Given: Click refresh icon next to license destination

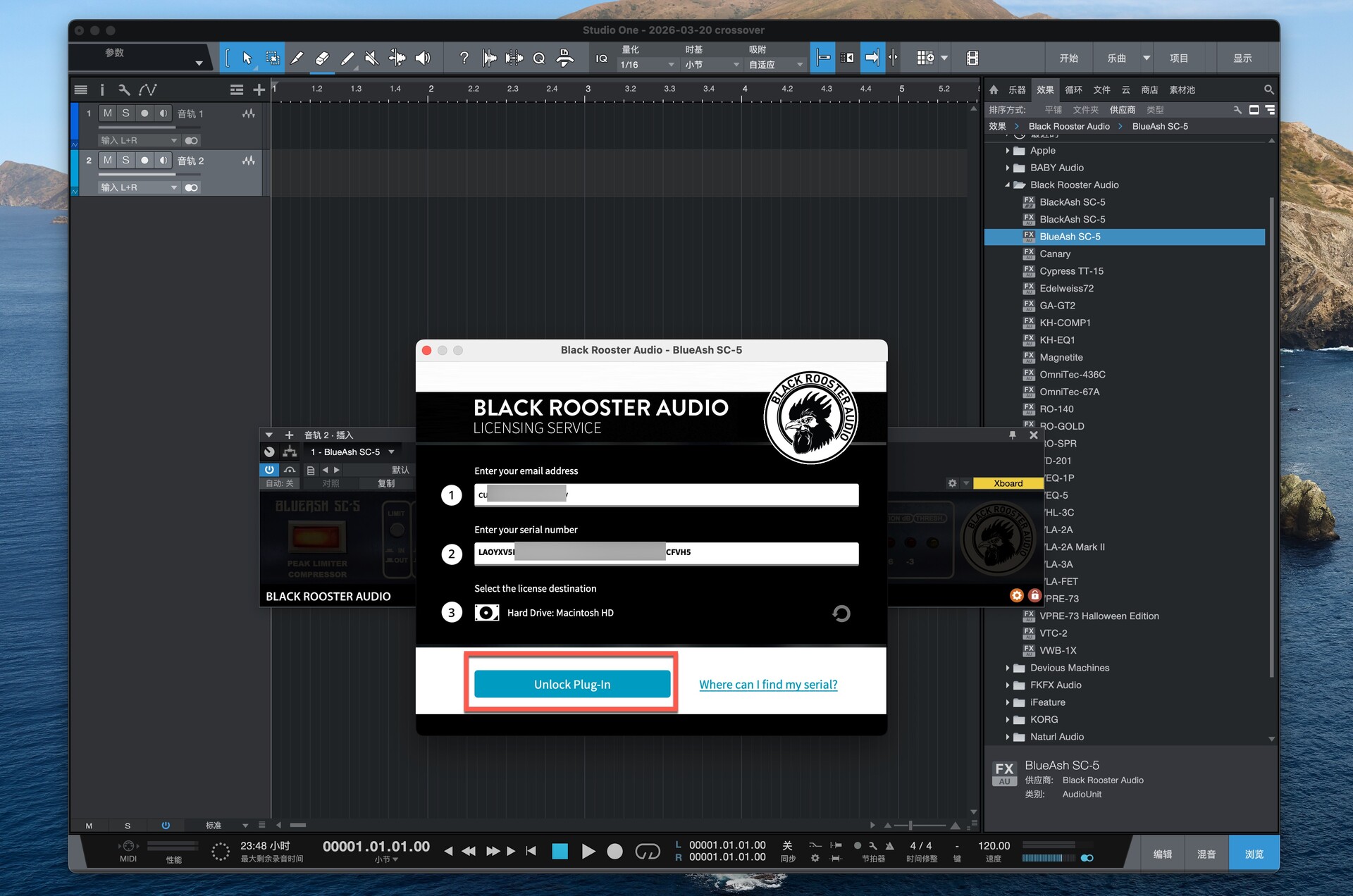Looking at the screenshot, I should point(841,614).
